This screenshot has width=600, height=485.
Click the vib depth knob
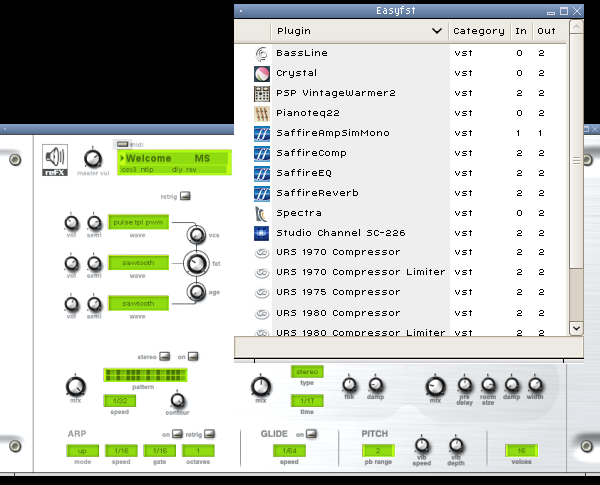(x=456, y=445)
